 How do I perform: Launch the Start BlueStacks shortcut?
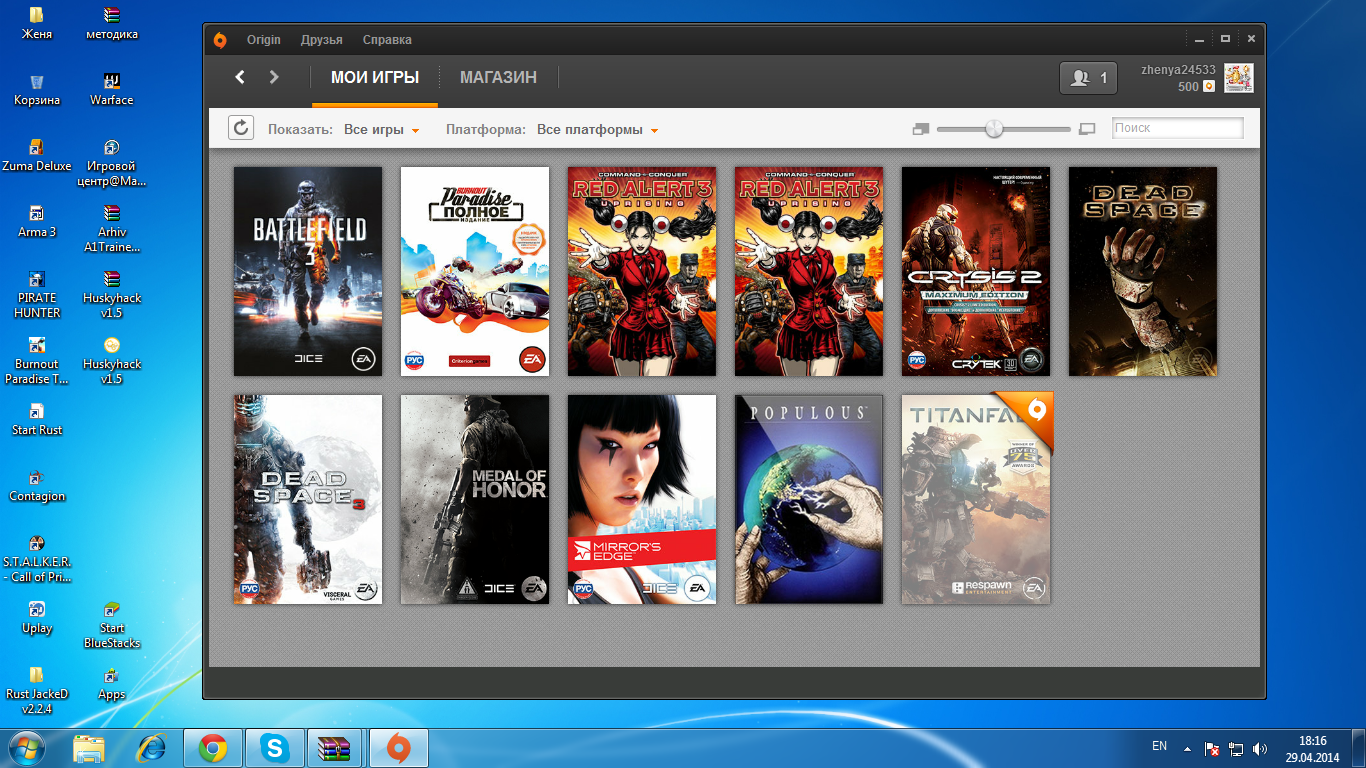pos(112,624)
